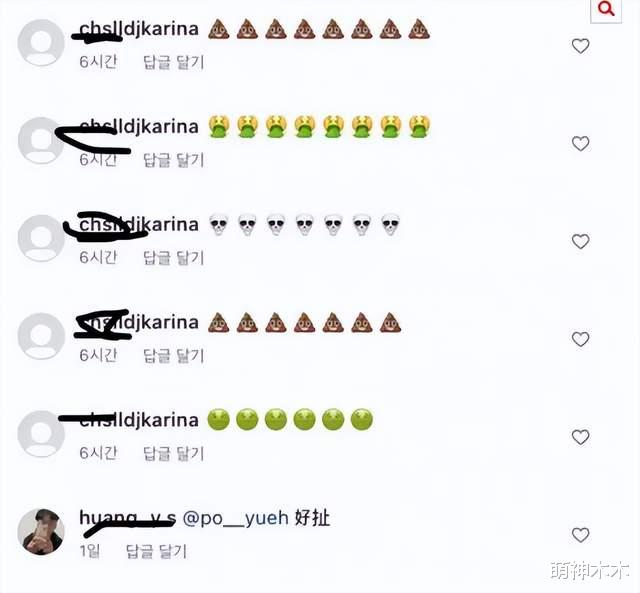Open huang_y_s username link
Screen dimensions: 640x593
[128, 518]
